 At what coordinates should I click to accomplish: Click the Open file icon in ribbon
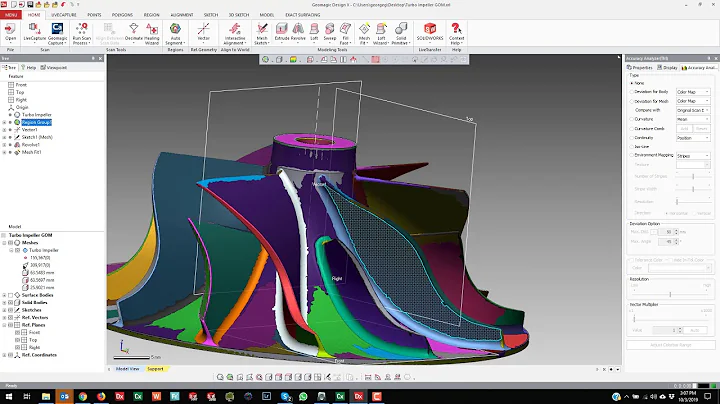click(10, 33)
